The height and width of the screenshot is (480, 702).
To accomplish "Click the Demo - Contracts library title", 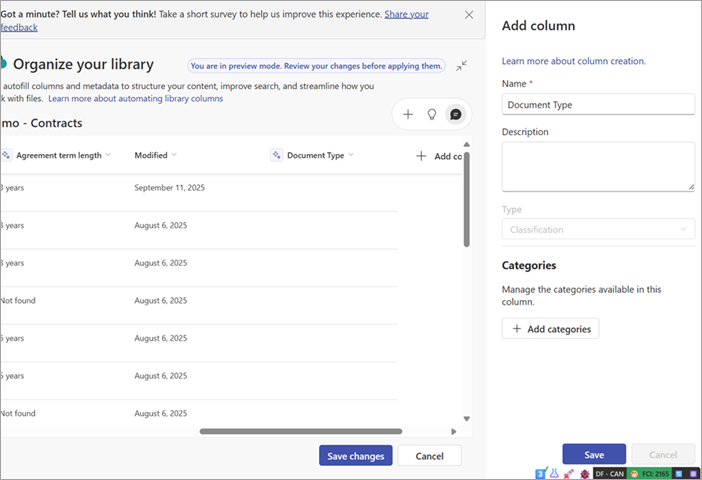I will click(x=42, y=123).
